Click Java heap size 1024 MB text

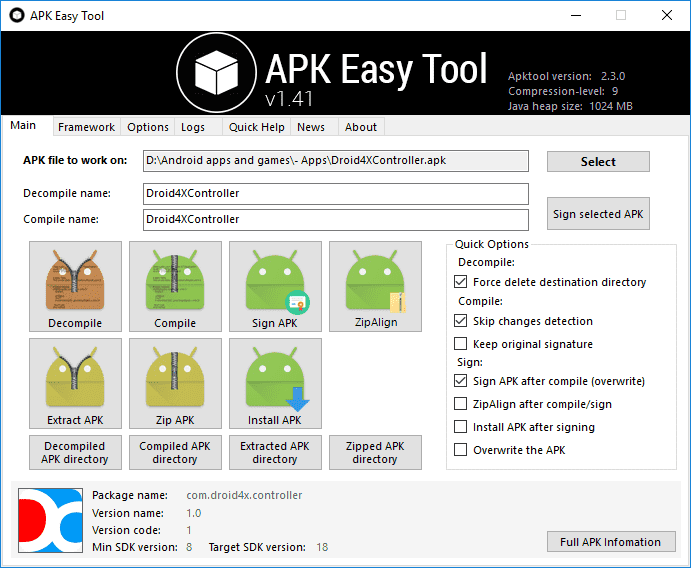(570, 106)
